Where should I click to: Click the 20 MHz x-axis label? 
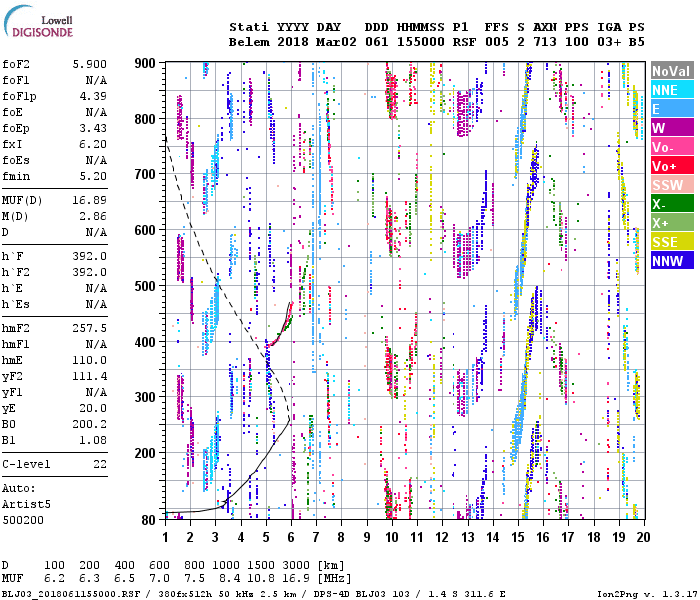[644, 537]
